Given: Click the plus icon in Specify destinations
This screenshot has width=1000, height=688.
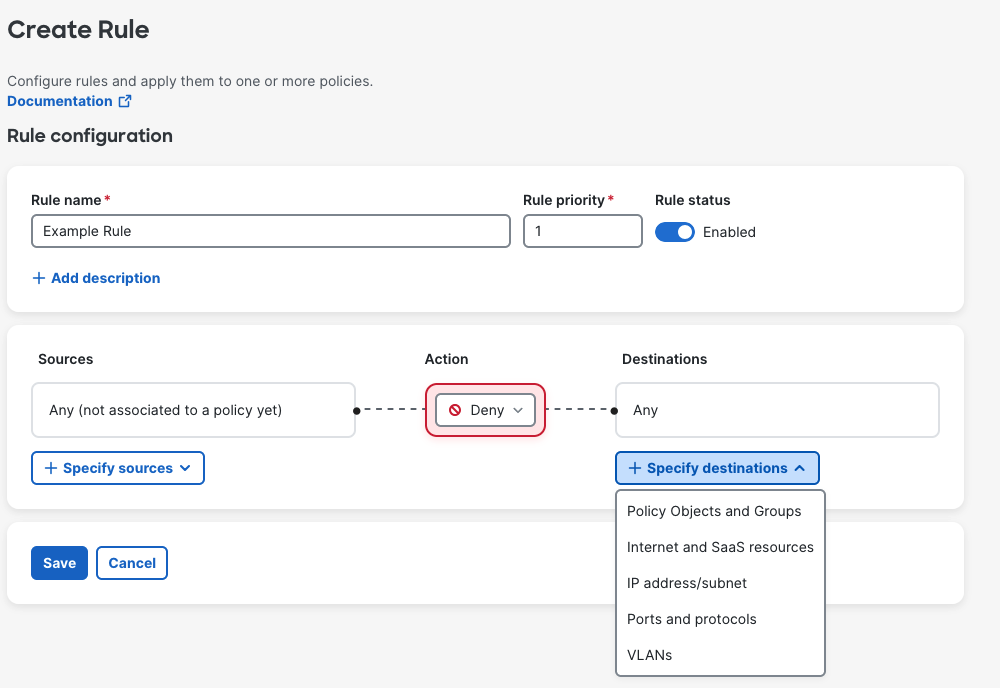Looking at the screenshot, I should [x=634, y=468].
